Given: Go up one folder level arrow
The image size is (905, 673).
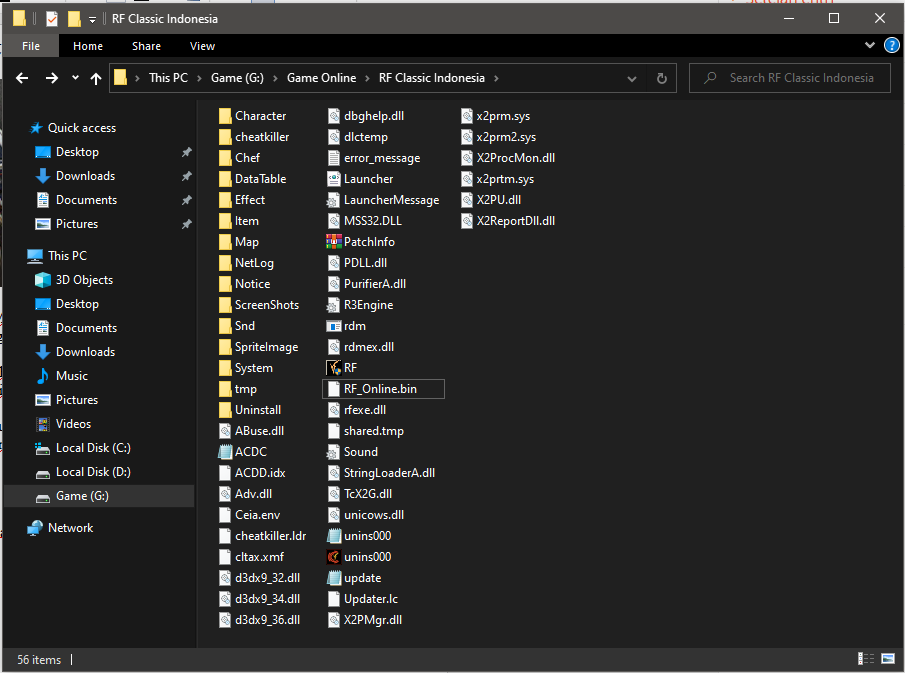Looking at the screenshot, I should (x=96, y=78).
